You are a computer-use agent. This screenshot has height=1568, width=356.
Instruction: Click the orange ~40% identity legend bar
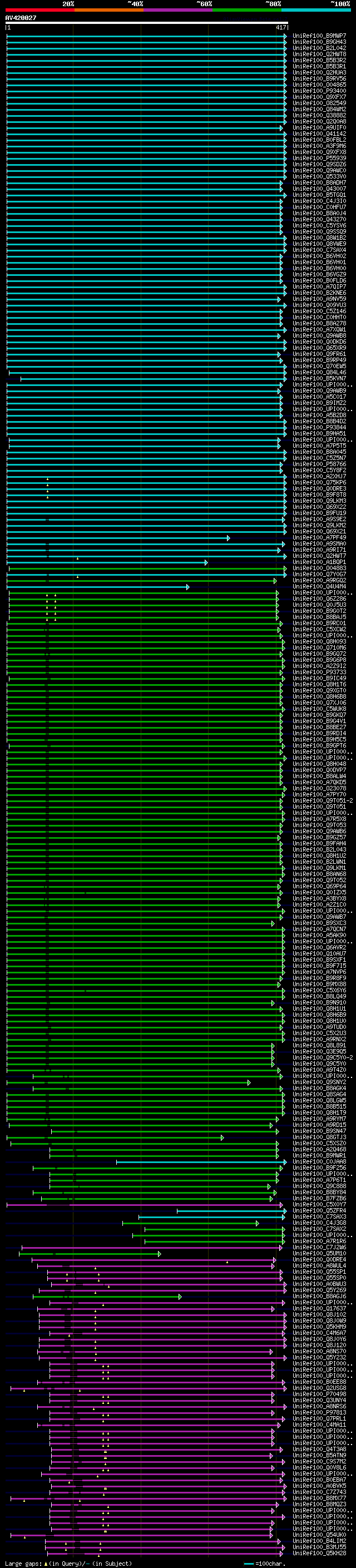tap(109, 10)
